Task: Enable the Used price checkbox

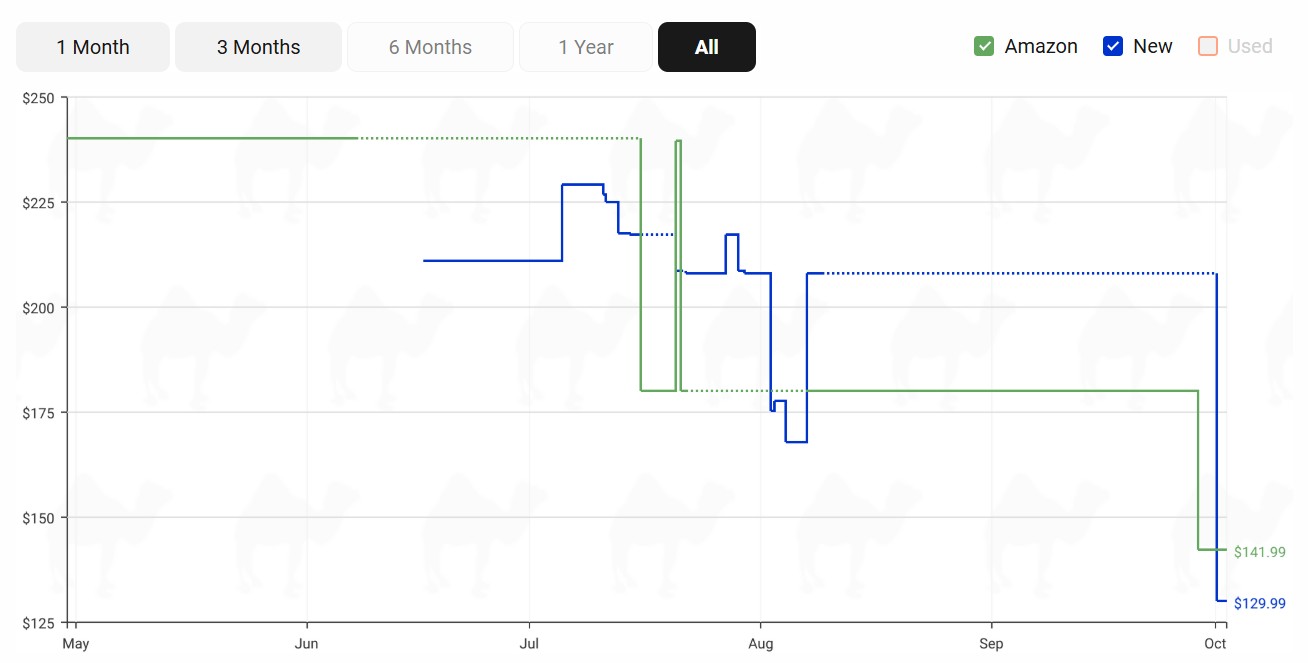Action: coord(1208,46)
